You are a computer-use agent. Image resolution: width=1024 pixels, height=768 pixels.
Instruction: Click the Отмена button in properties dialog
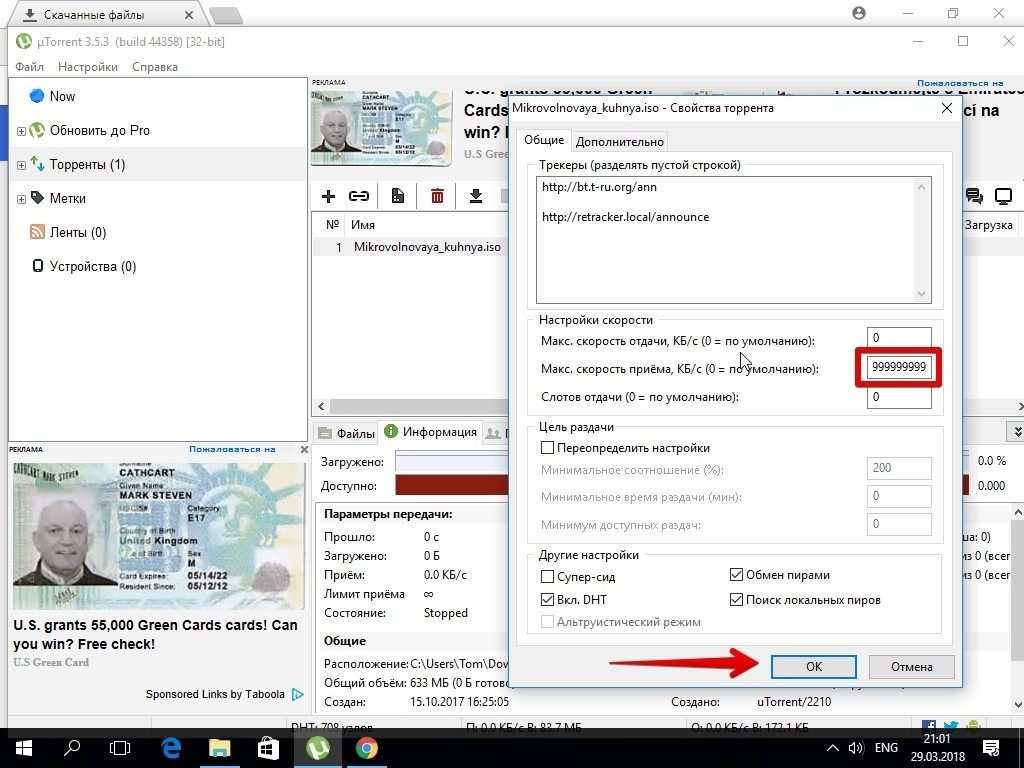coord(912,667)
